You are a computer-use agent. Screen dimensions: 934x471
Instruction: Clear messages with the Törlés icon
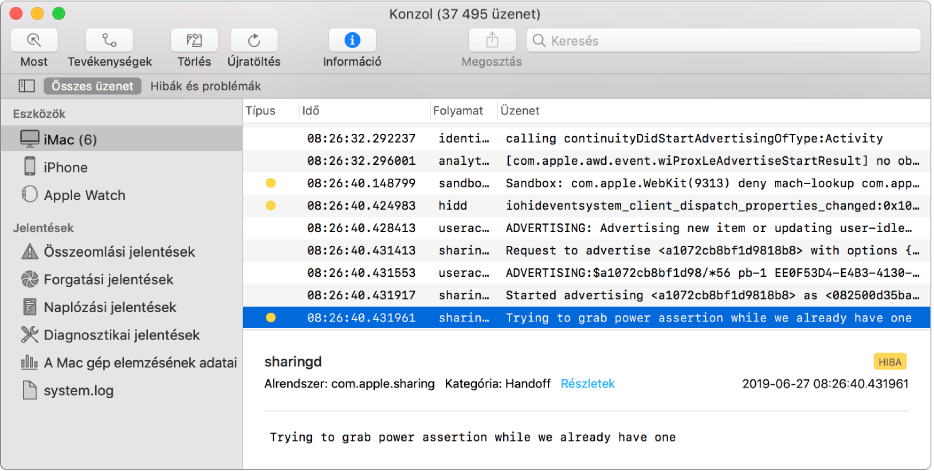pyautogui.click(x=194, y=40)
